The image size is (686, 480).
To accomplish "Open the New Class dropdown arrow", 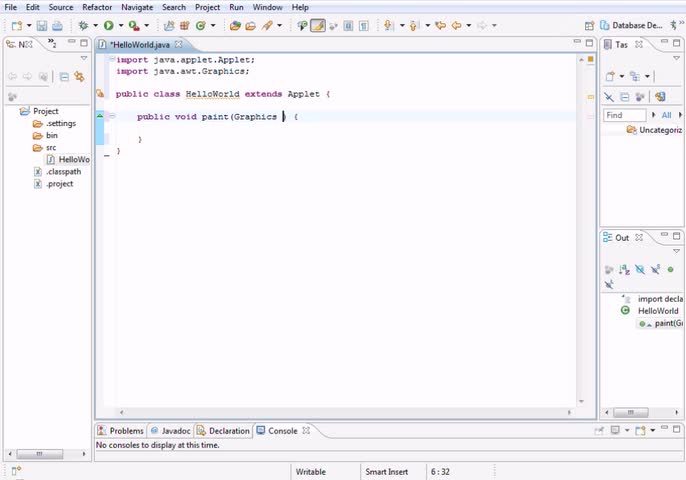I will (x=213, y=26).
